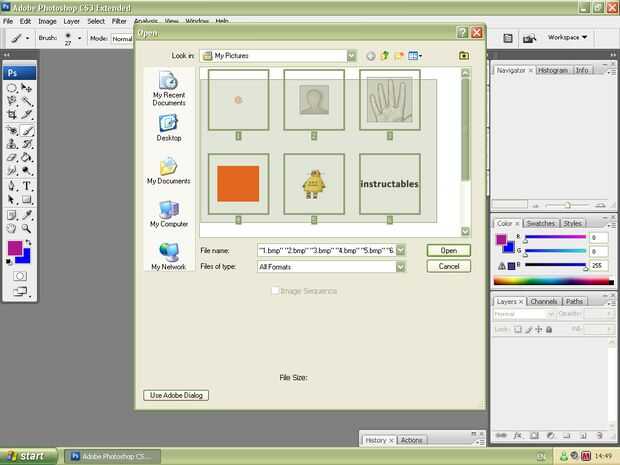
Task: Open the Image menu
Action: pyautogui.click(x=47, y=21)
